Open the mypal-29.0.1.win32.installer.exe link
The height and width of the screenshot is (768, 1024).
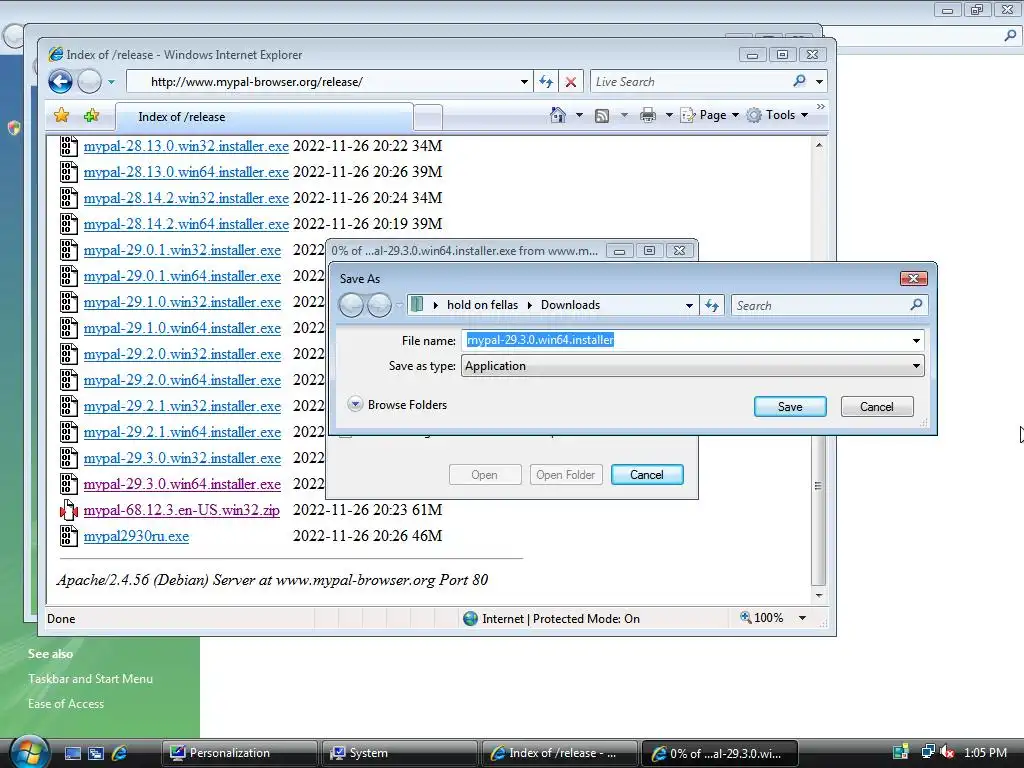tap(182, 251)
